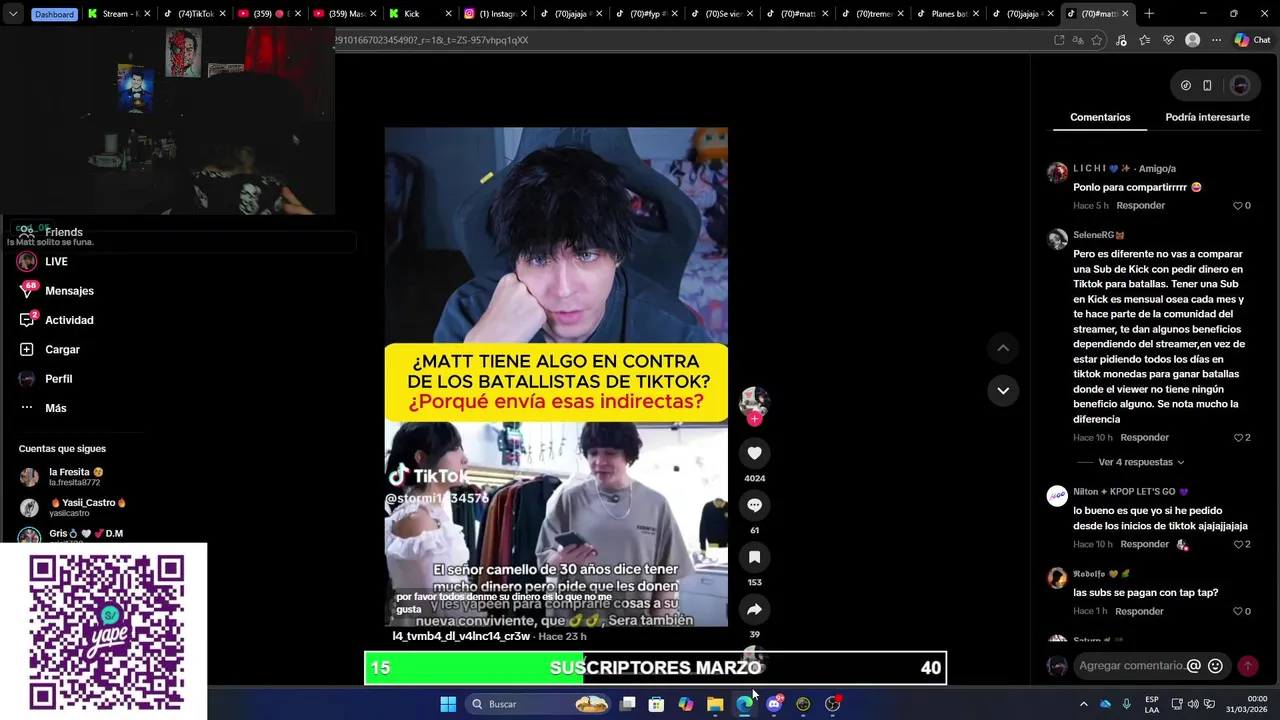The image size is (1280, 720).
Task: Switch to the Planes browser tab
Action: coord(947,14)
